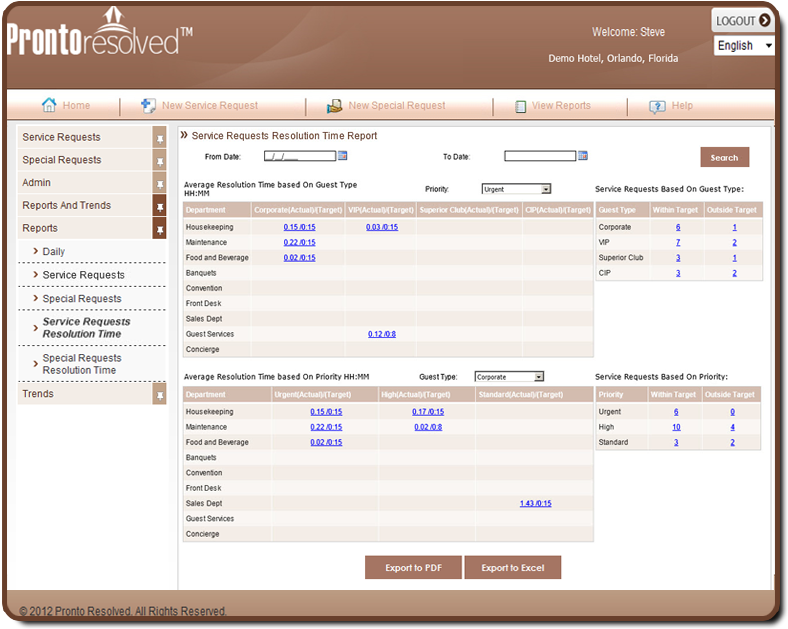The image size is (788, 629).
Task: Toggle pin for Admin panel
Action: pyautogui.click(x=159, y=183)
